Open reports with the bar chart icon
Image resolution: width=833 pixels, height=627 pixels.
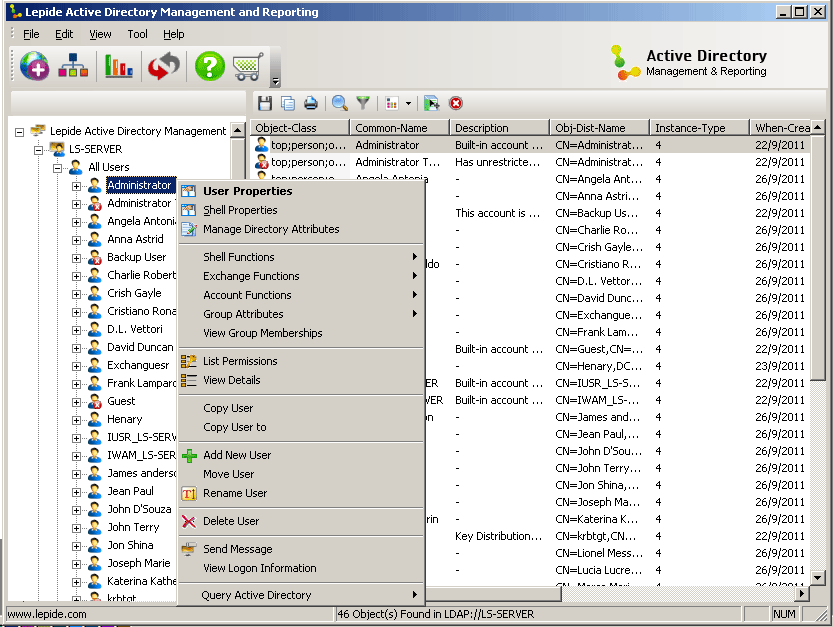(x=117, y=66)
